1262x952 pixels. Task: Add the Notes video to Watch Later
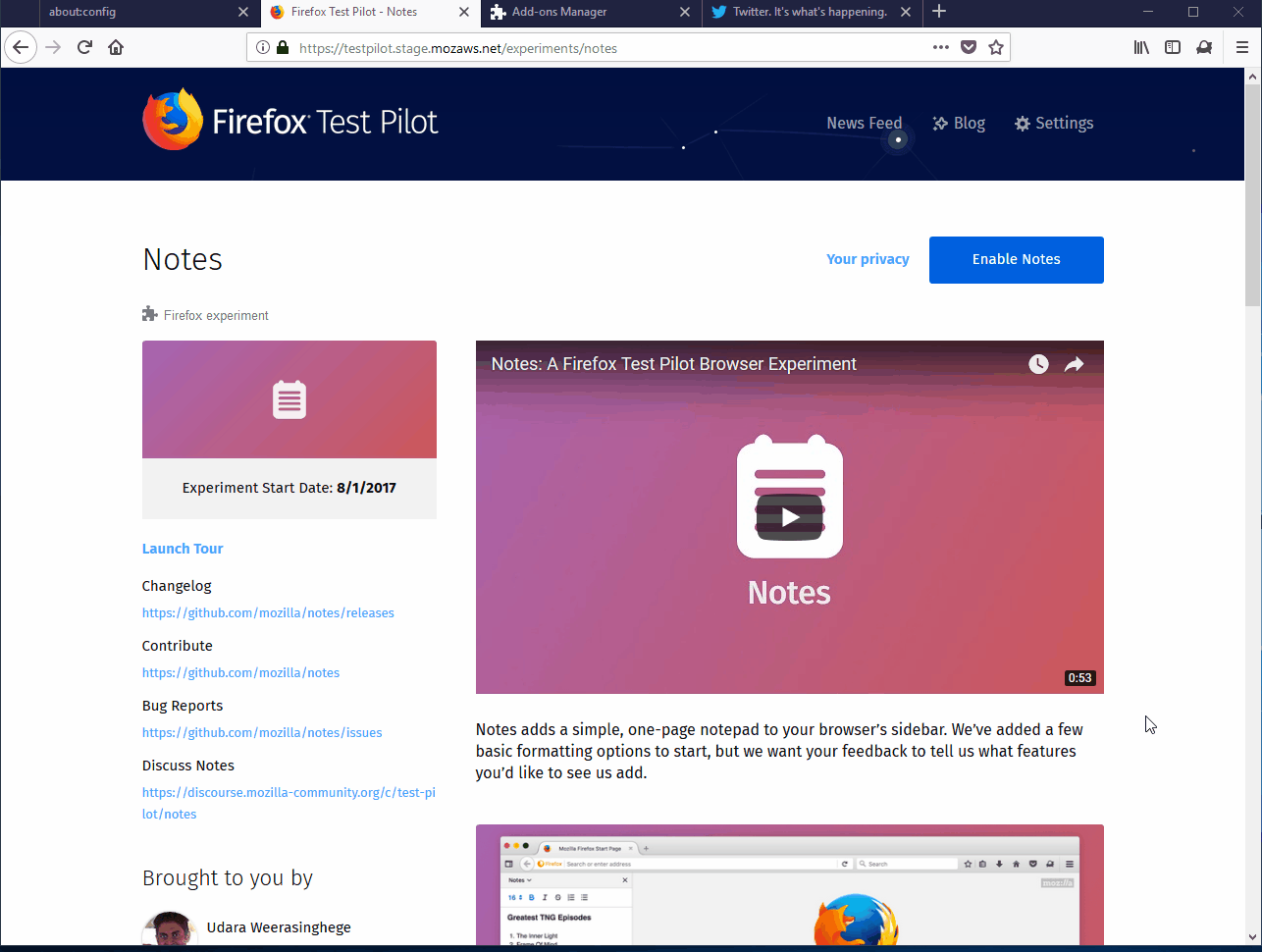coord(1037,364)
